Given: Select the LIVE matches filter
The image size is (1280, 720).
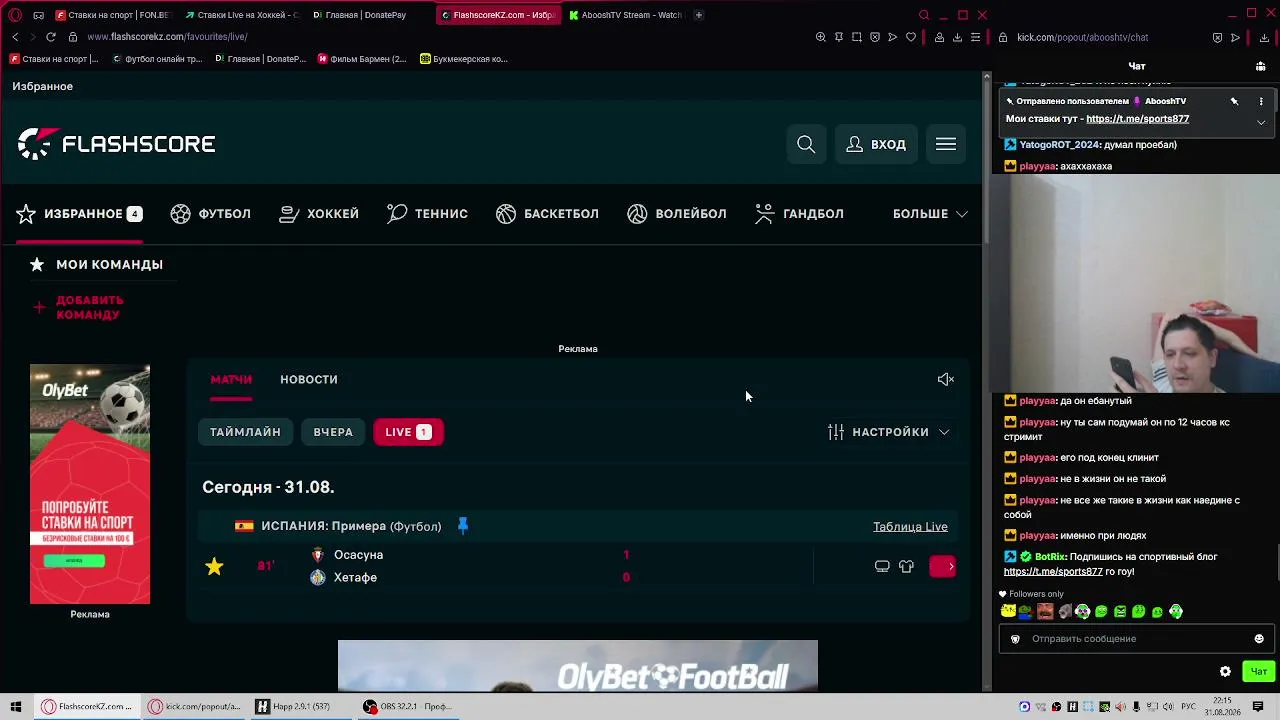Looking at the screenshot, I should click(408, 432).
